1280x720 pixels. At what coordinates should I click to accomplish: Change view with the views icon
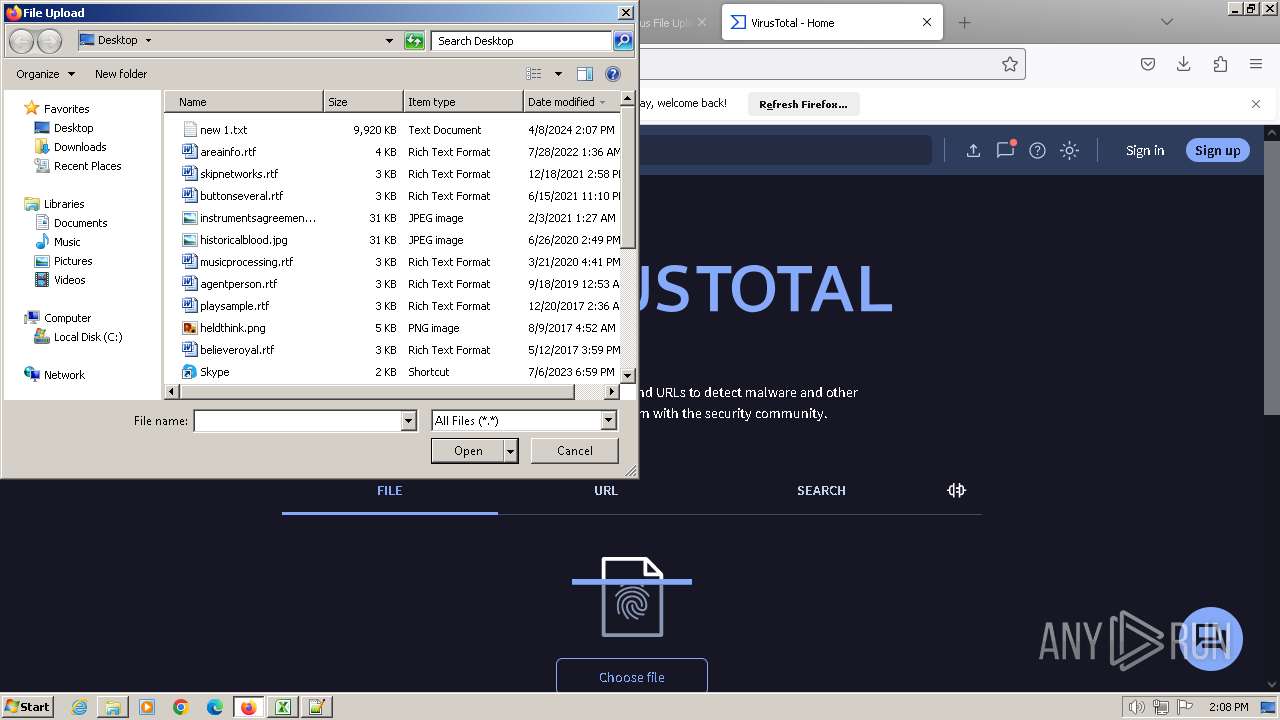coord(534,74)
